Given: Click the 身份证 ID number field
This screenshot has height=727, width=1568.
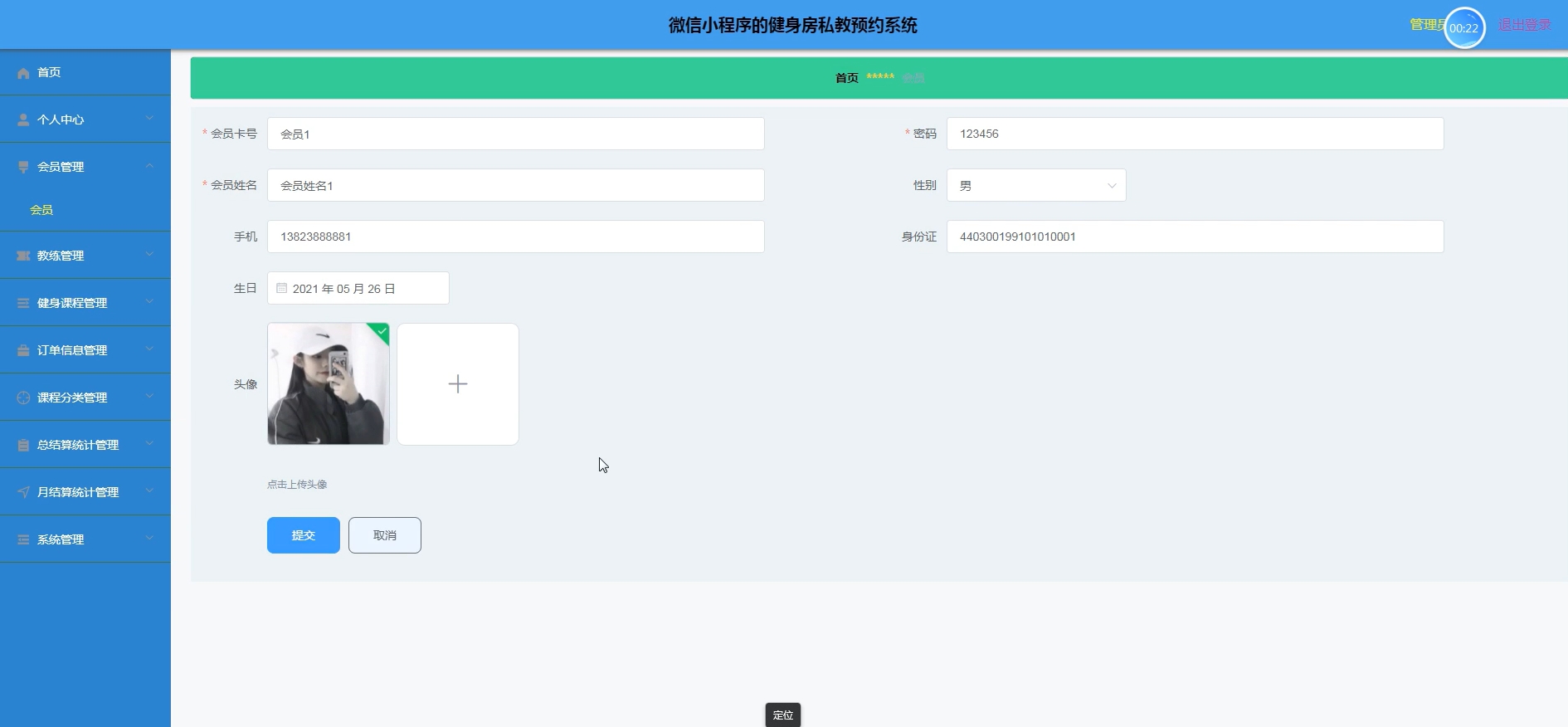Looking at the screenshot, I should [1195, 237].
